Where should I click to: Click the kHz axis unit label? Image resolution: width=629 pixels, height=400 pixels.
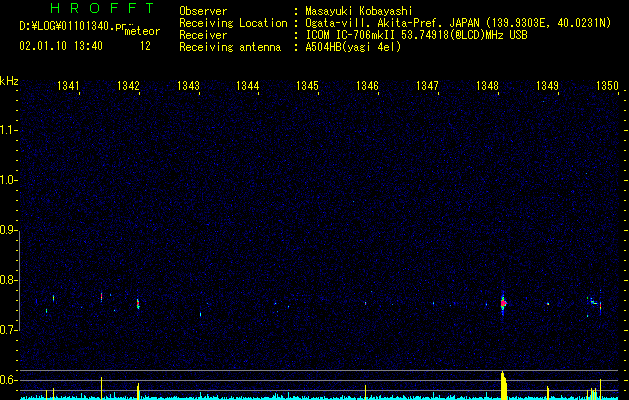(x=9, y=81)
